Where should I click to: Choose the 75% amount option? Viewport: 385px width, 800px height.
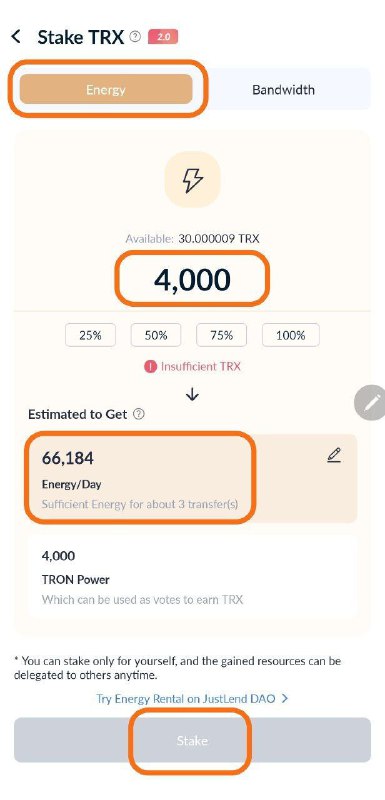pyautogui.click(x=221, y=335)
